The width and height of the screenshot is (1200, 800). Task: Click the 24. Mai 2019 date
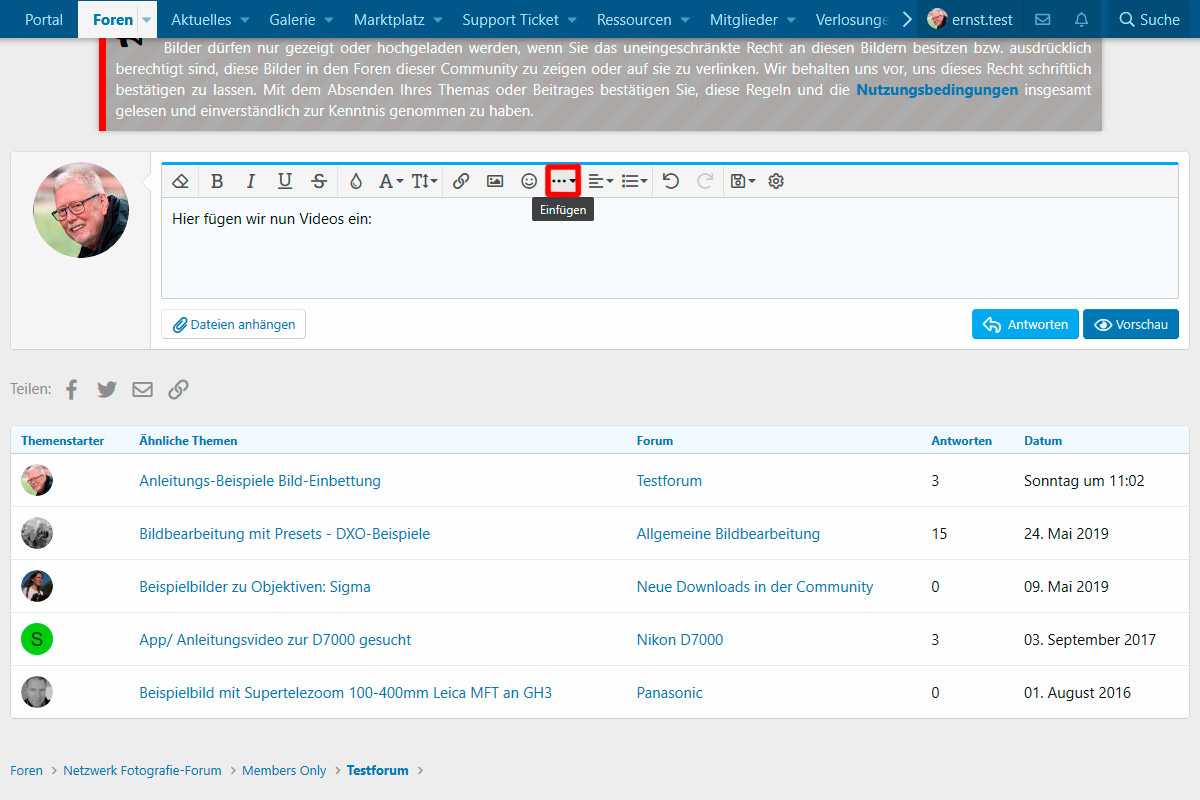(x=1066, y=534)
